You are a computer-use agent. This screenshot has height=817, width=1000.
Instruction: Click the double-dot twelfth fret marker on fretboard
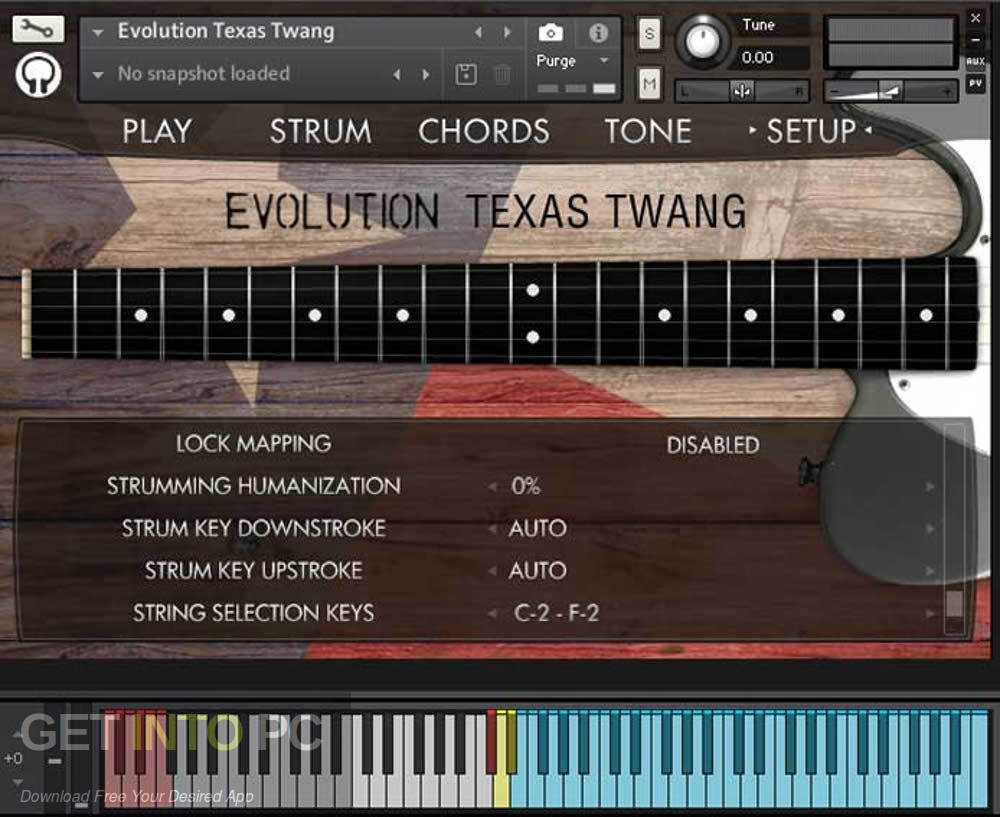point(533,314)
